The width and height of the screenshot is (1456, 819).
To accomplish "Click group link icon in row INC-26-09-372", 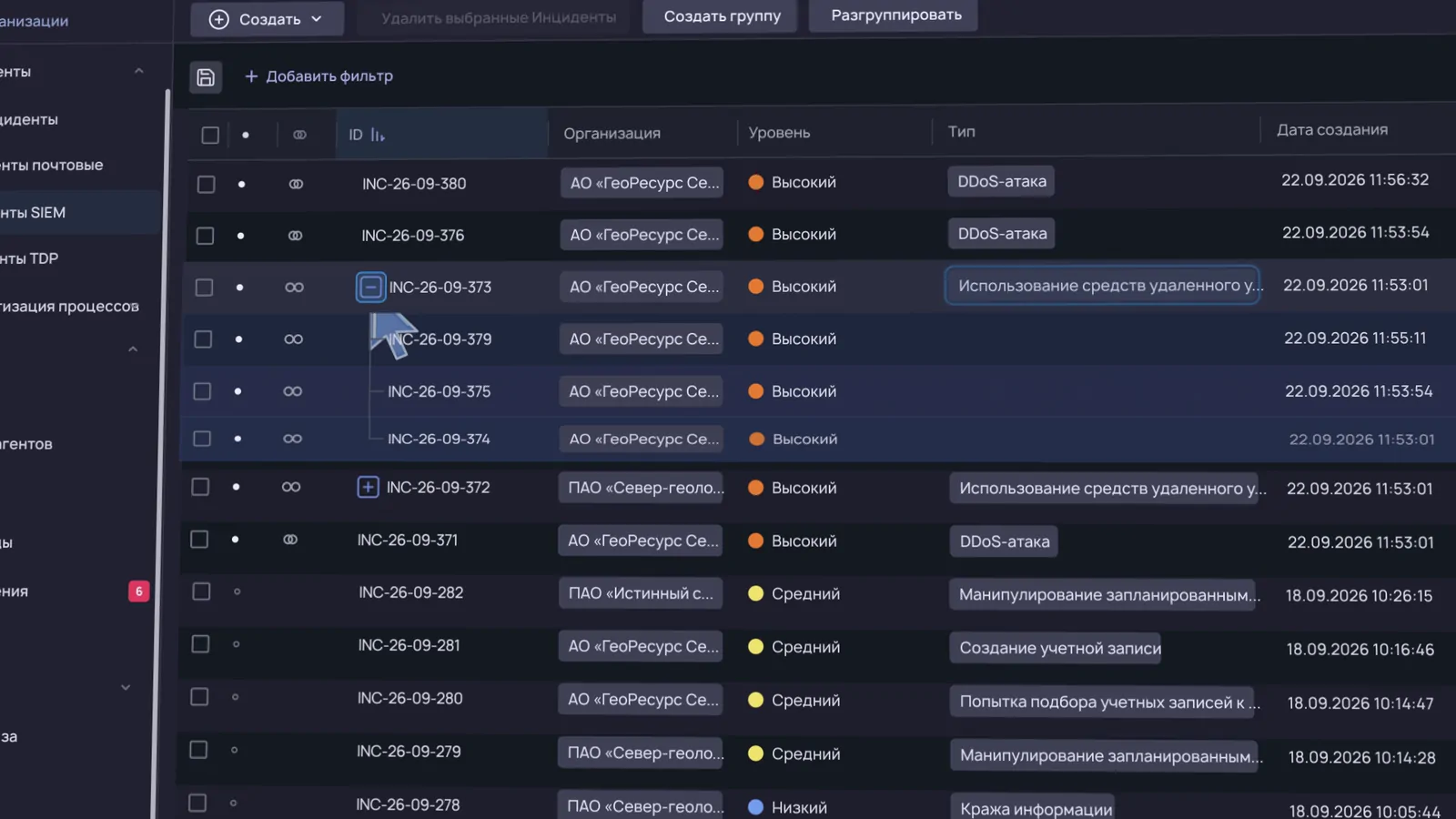I will pyautogui.click(x=290, y=487).
